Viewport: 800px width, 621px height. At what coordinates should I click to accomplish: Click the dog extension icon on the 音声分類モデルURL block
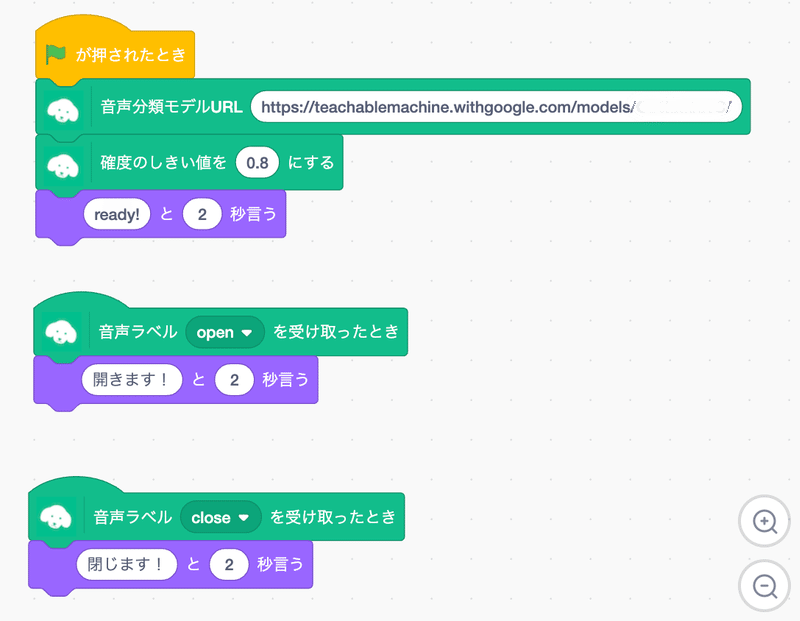tap(64, 107)
